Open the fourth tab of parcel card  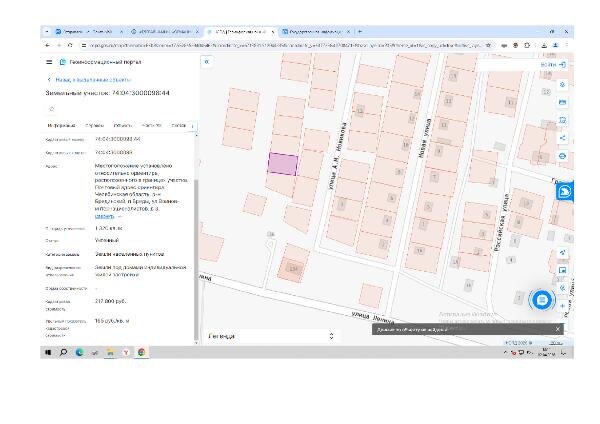[152, 126]
